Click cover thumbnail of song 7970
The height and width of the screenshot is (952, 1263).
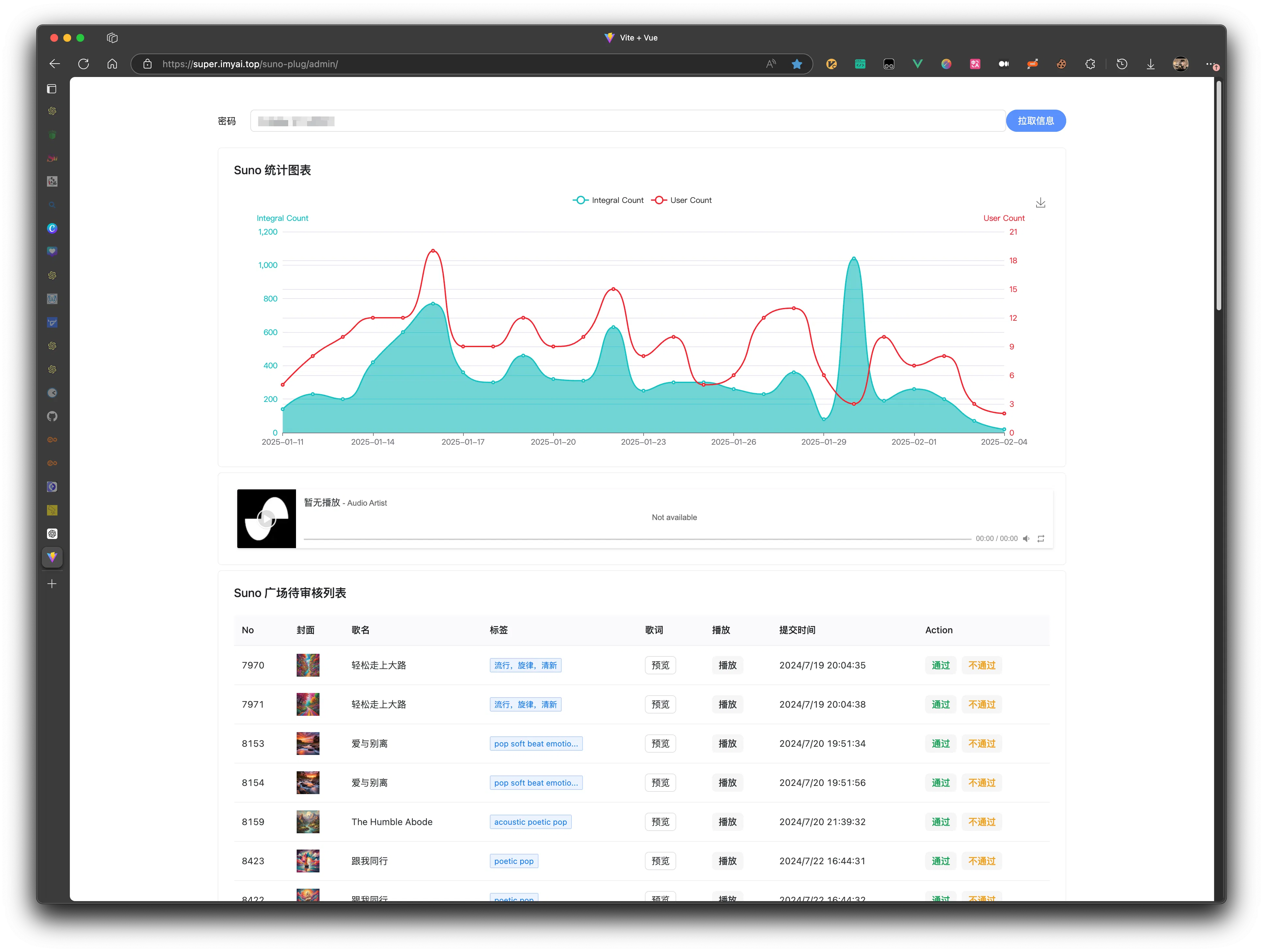308,665
